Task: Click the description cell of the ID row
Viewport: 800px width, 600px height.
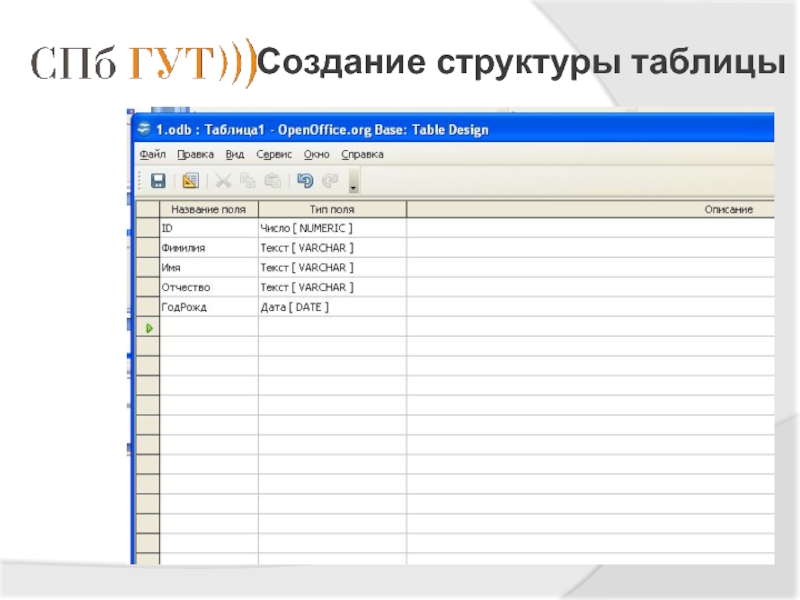Action: 590,228
